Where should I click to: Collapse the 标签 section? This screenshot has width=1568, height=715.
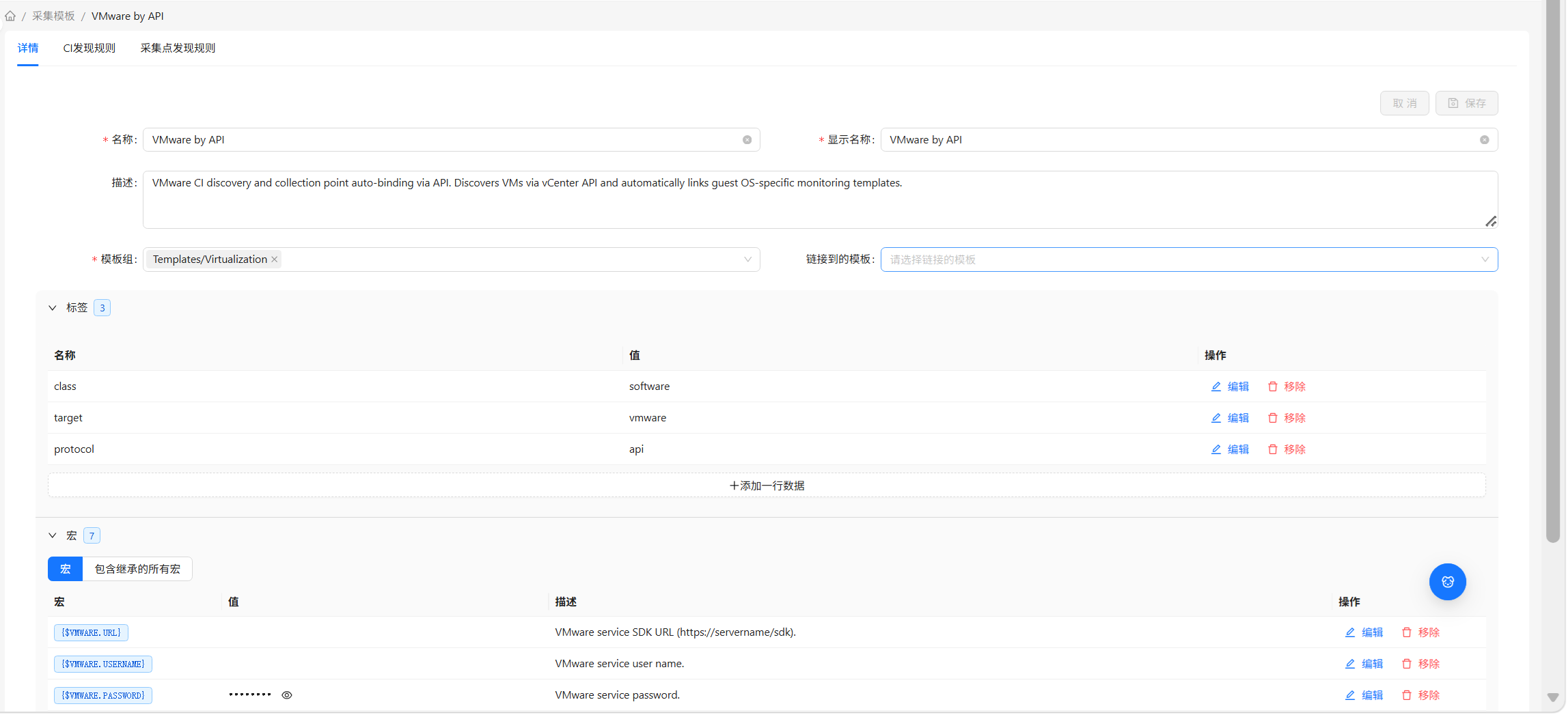pyautogui.click(x=53, y=308)
